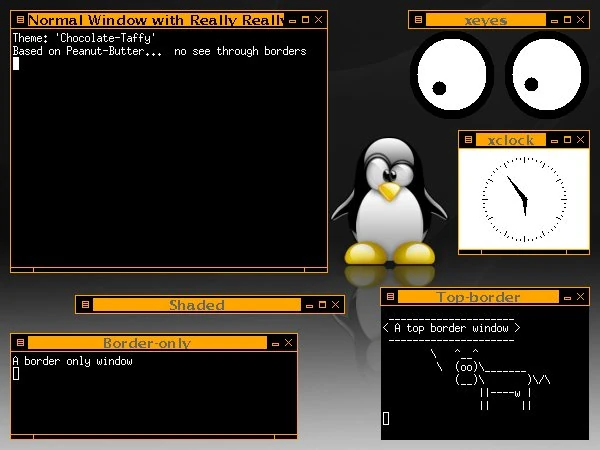
Task: Click the Top-border title bar
Action: click(x=478, y=297)
